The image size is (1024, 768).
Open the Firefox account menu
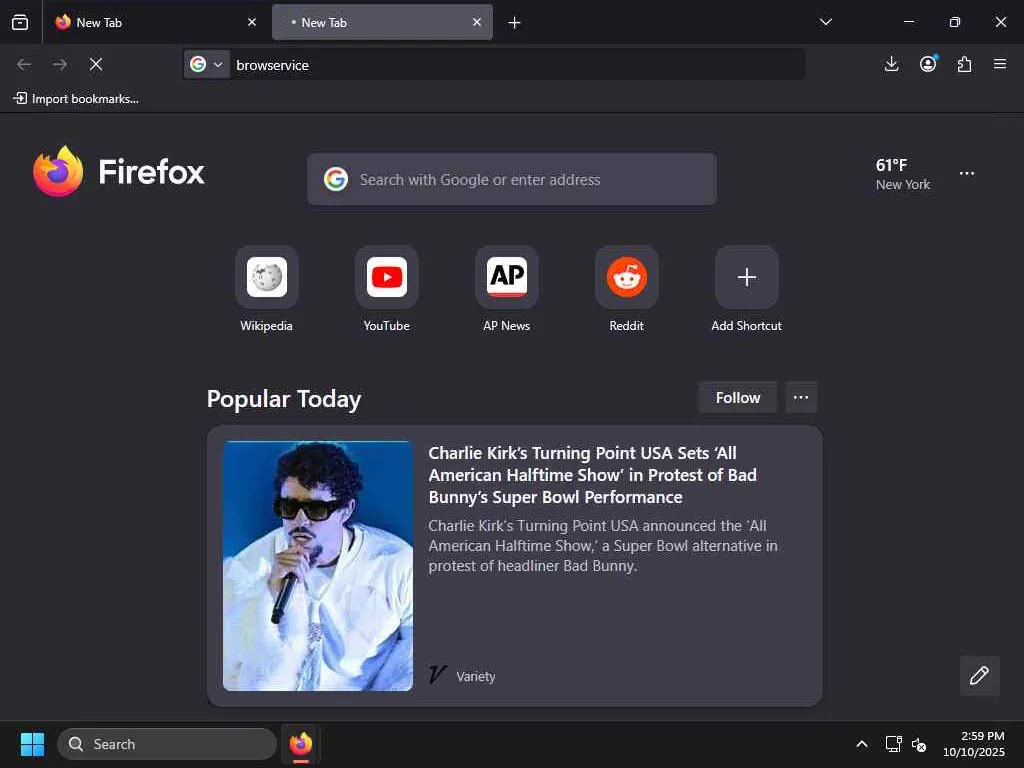928,64
